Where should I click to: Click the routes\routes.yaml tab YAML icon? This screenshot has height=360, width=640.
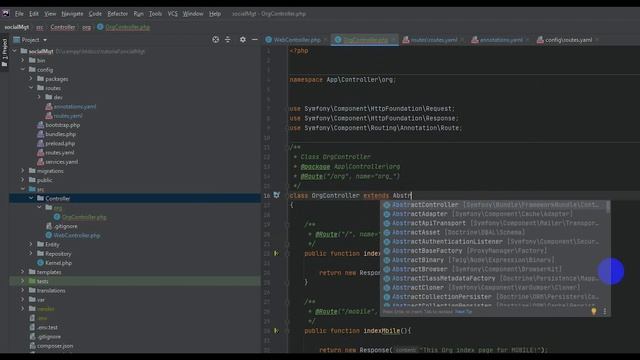[406, 40]
